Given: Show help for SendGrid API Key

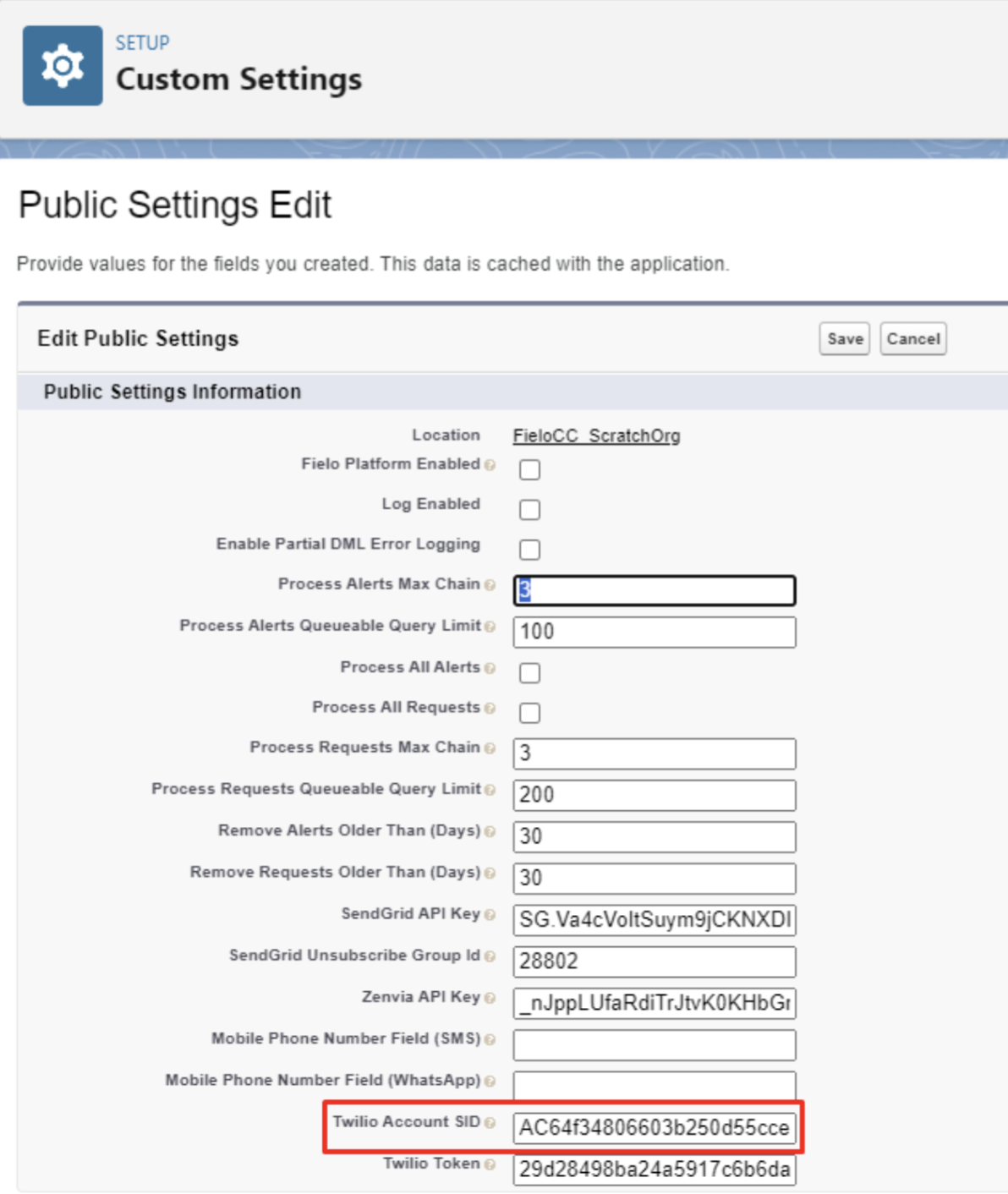Looking at the screenshot, I should coord(490,915).
